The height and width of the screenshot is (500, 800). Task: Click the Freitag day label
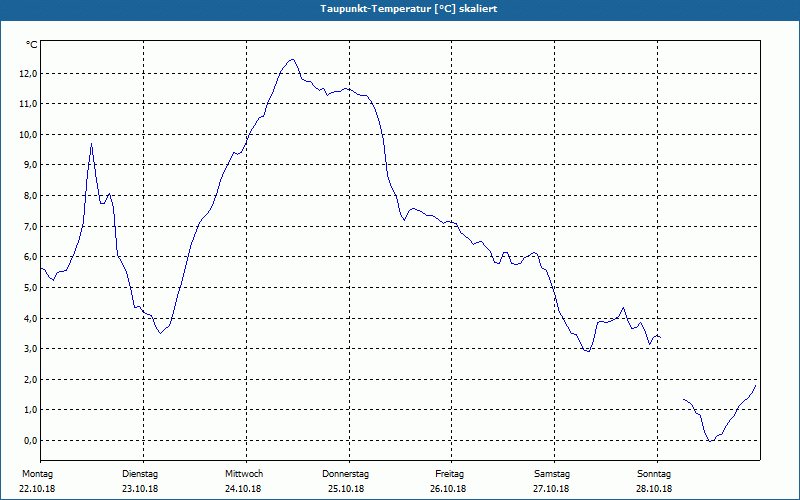(x=449, y=474)
